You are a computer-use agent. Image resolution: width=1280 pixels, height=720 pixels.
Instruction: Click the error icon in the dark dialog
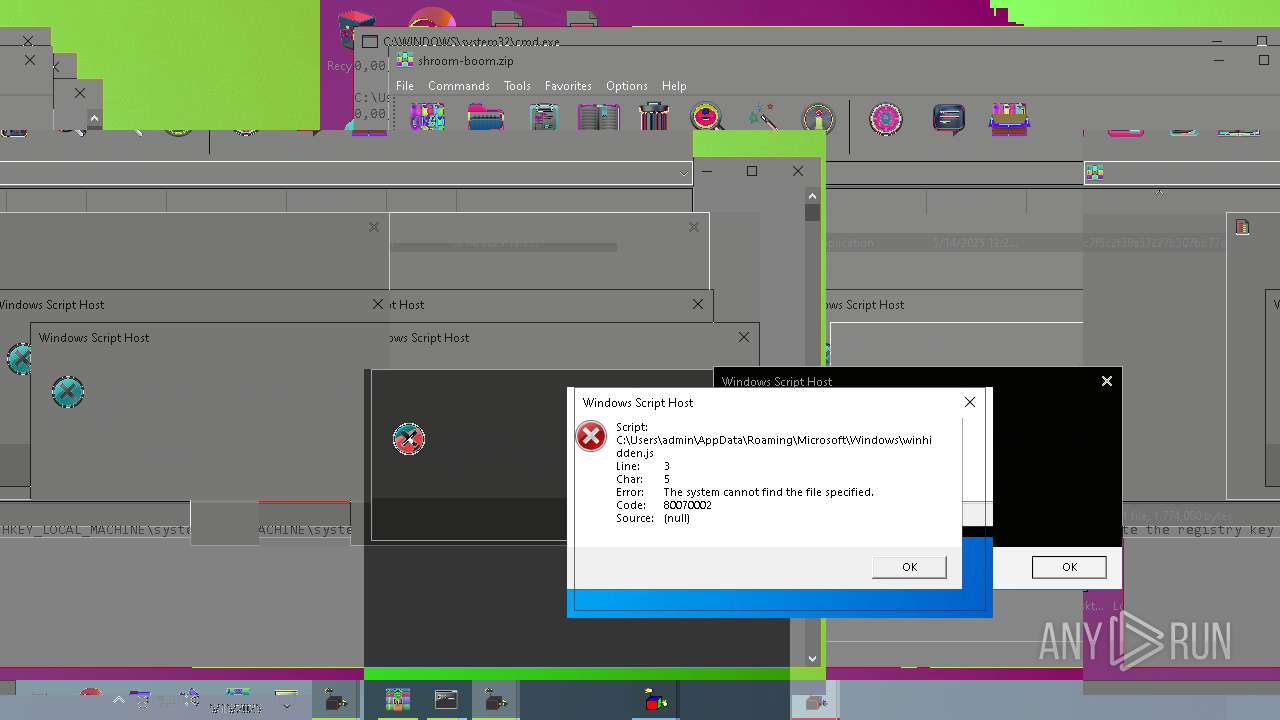tap(408, 438)
